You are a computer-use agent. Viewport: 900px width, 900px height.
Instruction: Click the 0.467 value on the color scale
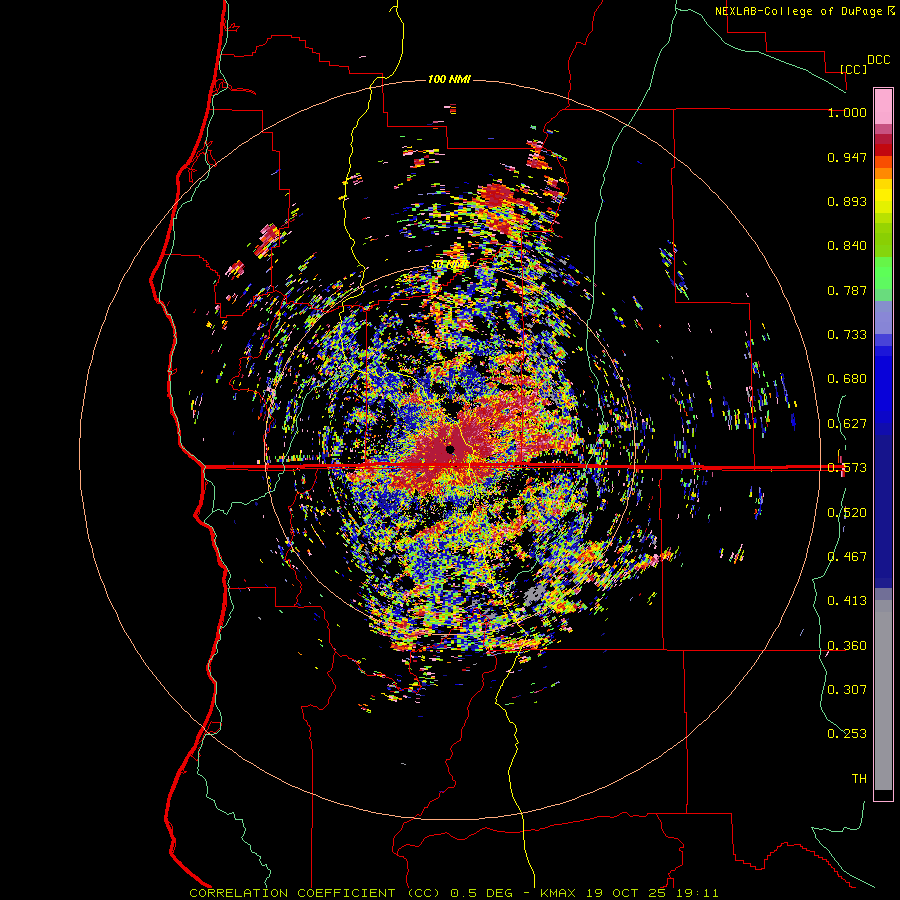pyautogui.click(x=847, y=557)
